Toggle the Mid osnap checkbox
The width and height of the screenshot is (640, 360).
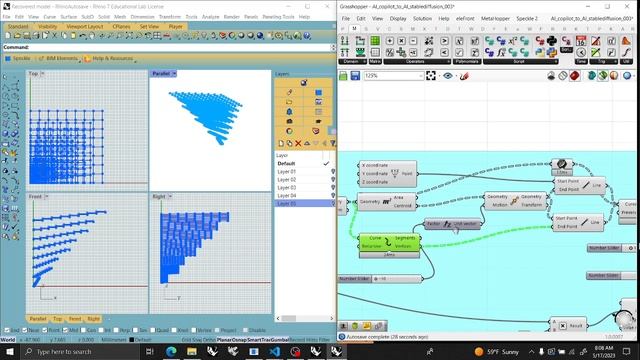coord(65,330)
